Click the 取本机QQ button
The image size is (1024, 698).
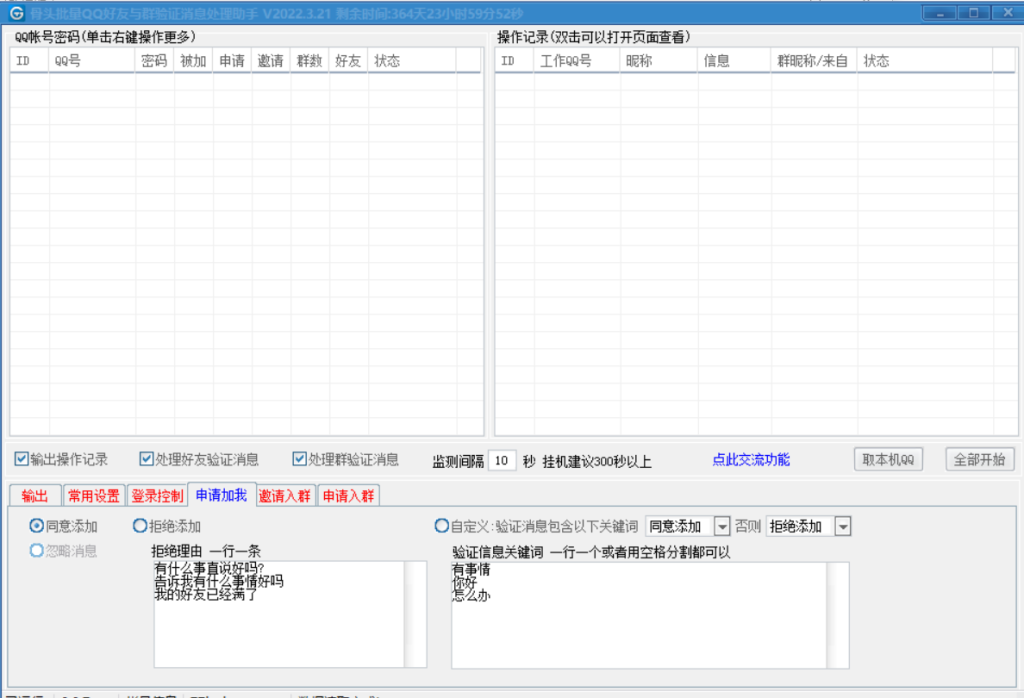tap(888, 460)
